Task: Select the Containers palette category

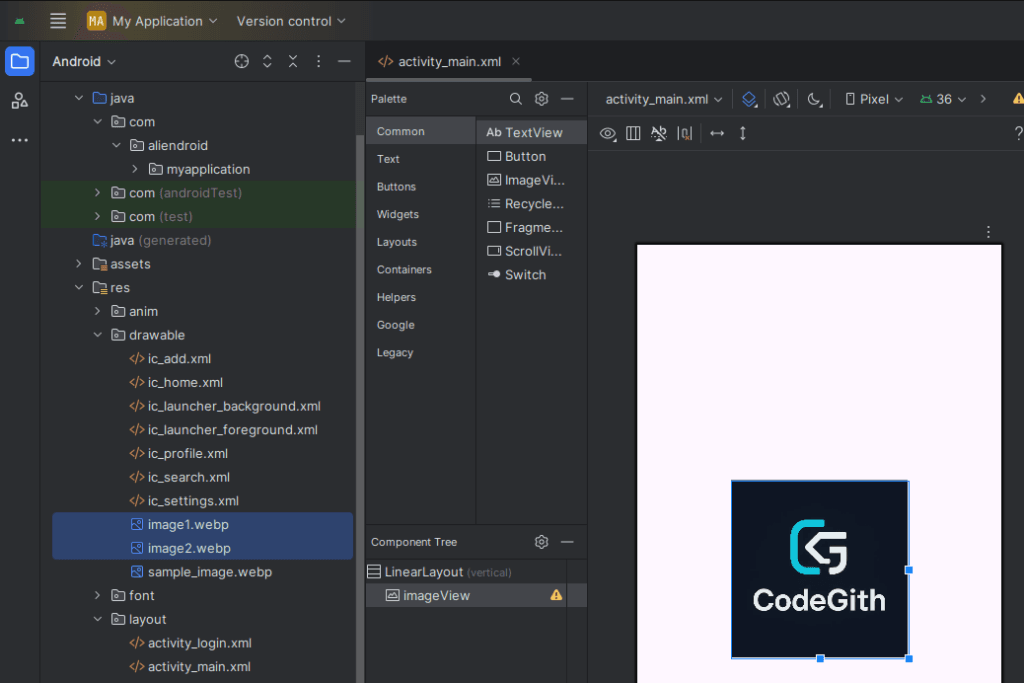Action: [x=421, y=270]
